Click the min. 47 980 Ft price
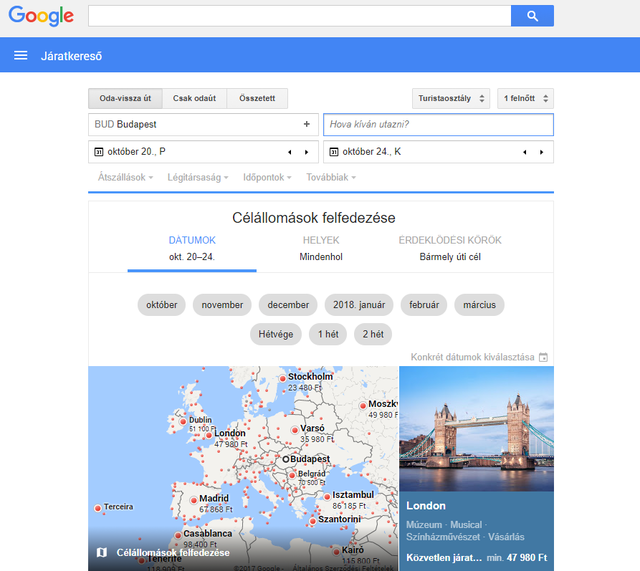The width and height of the screenshot is (640, 571). (x=517, y=558)
